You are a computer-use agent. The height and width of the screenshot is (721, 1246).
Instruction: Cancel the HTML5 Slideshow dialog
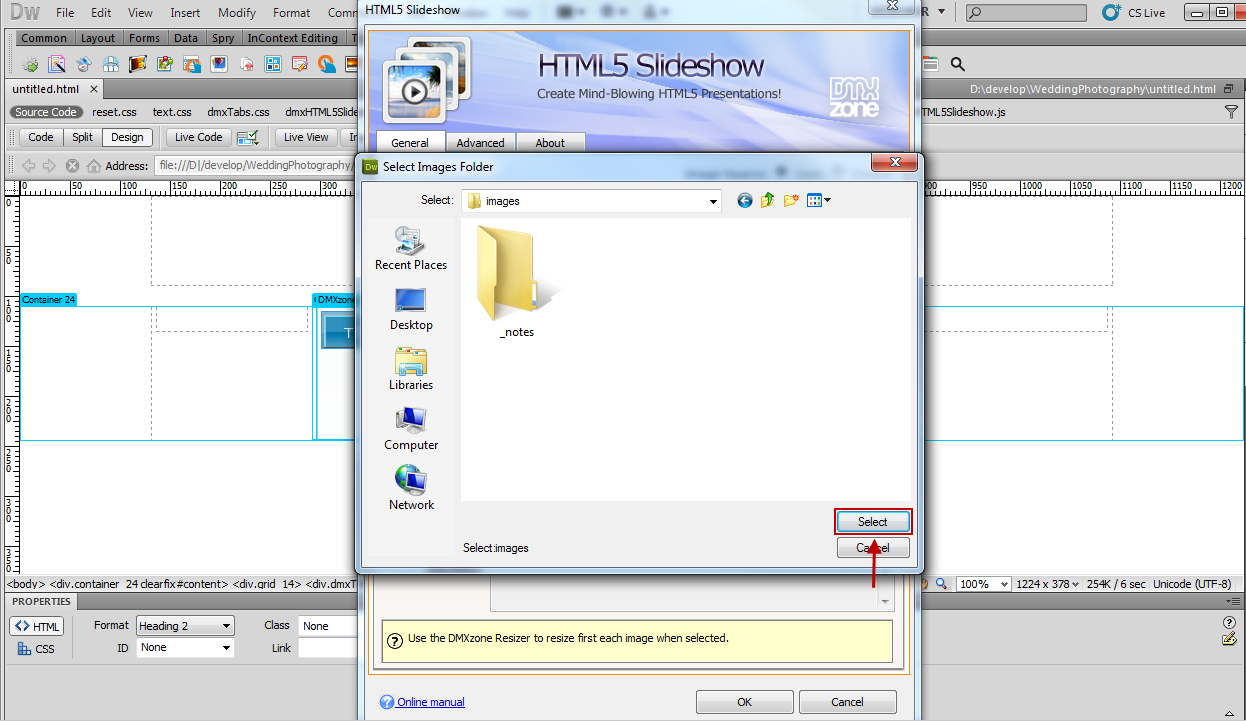coord(847,702)
